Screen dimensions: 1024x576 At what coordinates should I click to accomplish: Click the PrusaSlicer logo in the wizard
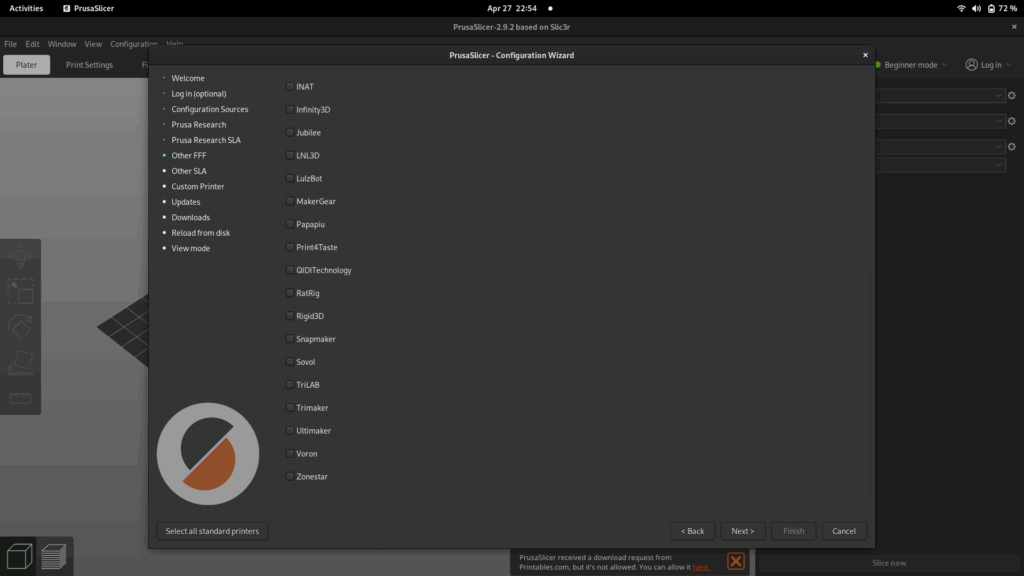tap(208, 454)
